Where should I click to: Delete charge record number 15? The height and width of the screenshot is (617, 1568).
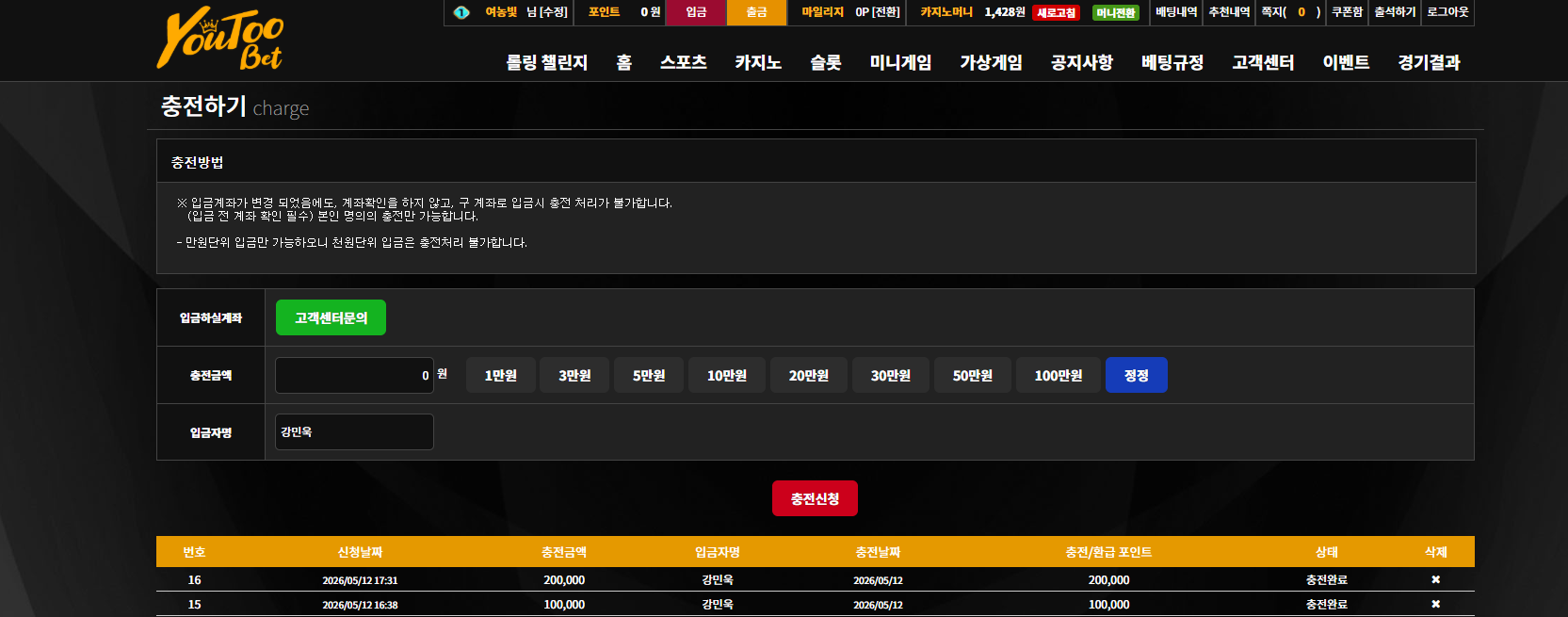point(1435,604)
